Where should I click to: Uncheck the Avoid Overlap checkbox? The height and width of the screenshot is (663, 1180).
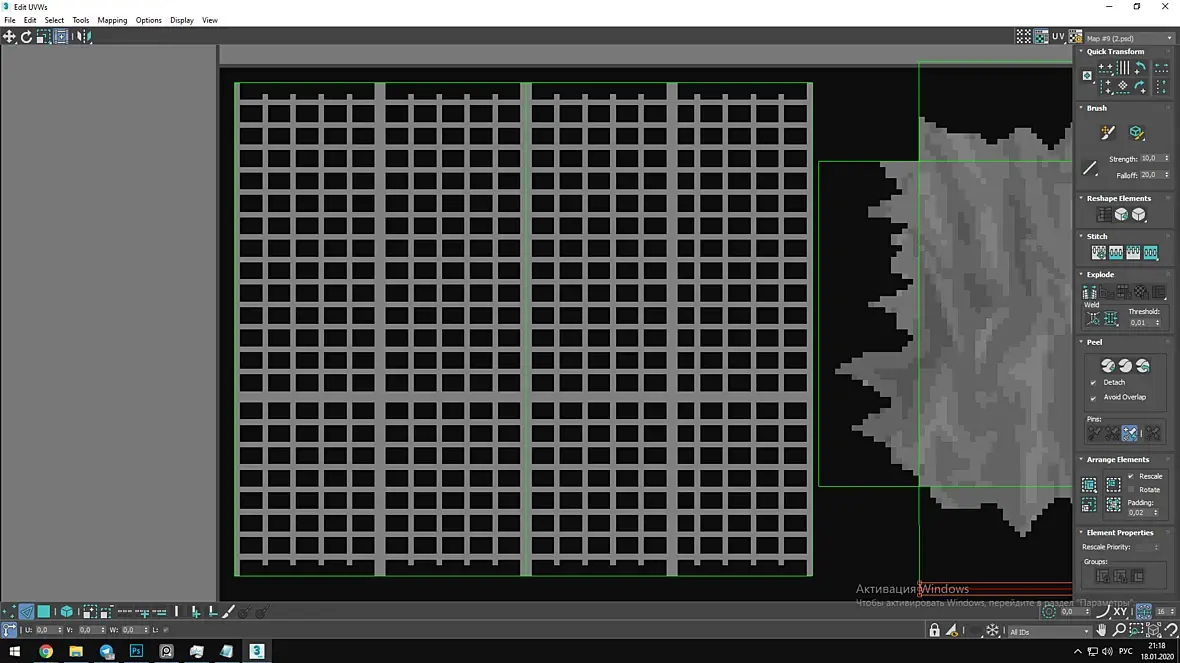(x=1093, y=397)
